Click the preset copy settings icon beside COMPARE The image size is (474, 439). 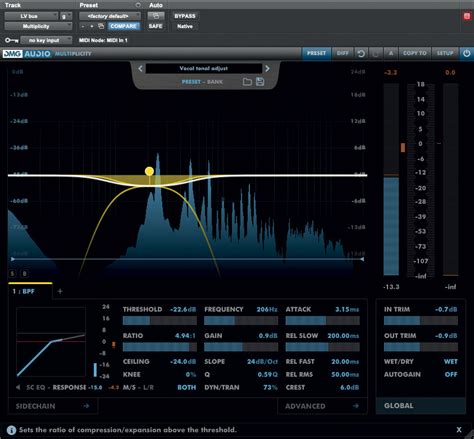[x=101, y=26]
